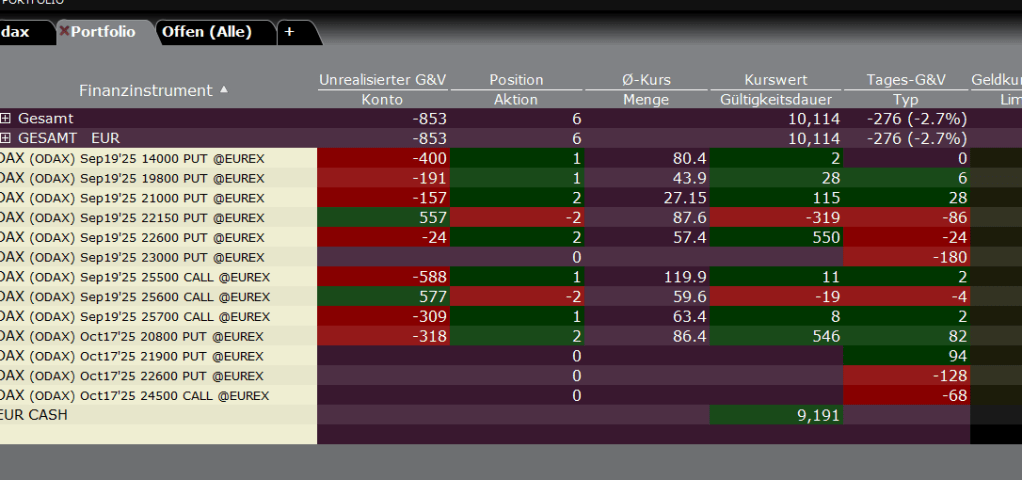
Task: Switch to the Offen (Alle) tab
Action: 206,32
